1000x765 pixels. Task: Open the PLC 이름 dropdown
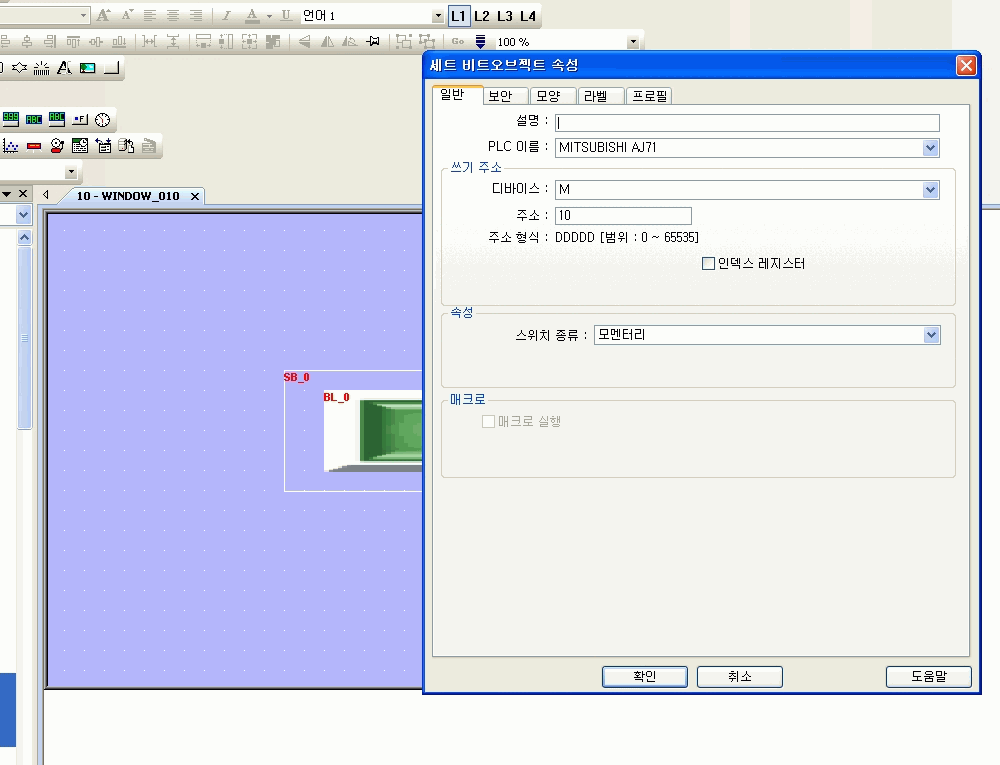(930, 148)
